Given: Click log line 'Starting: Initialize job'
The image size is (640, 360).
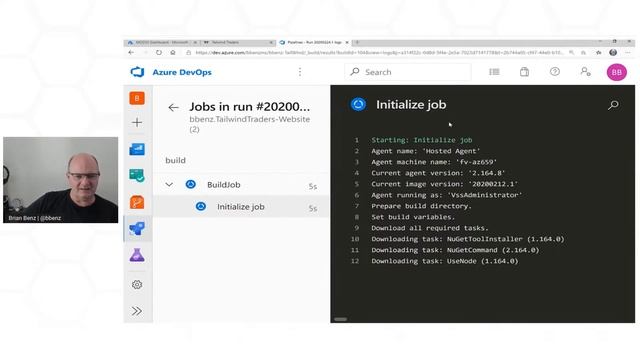Looking at the screenshot, I should click(x=422, y=140).
